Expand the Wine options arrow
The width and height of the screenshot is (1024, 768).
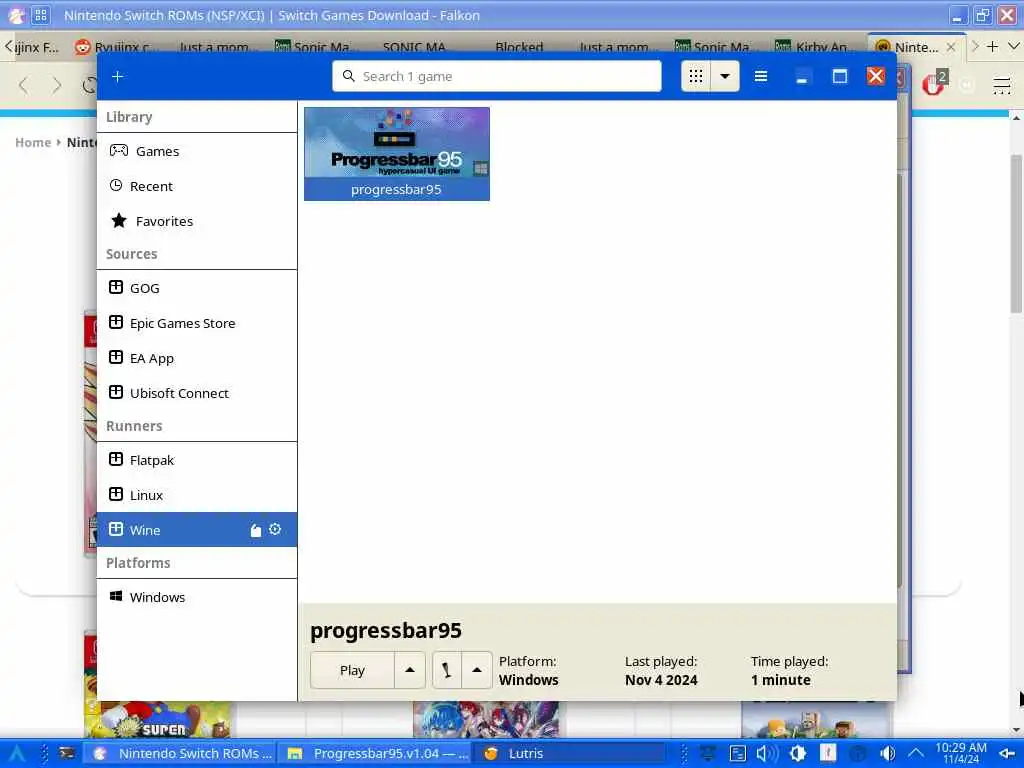pos(477,670)
